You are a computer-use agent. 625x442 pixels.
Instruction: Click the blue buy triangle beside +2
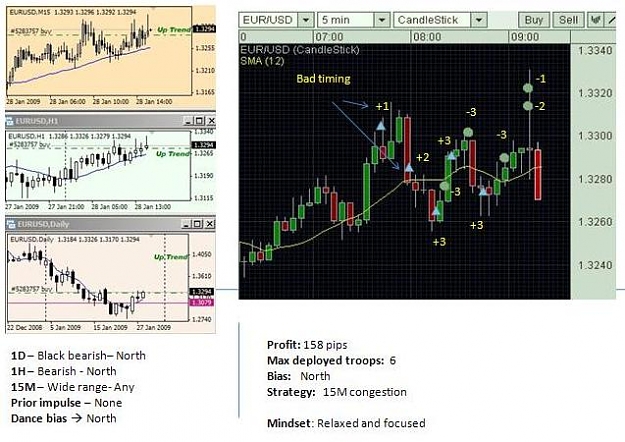[x=409, y=167]
